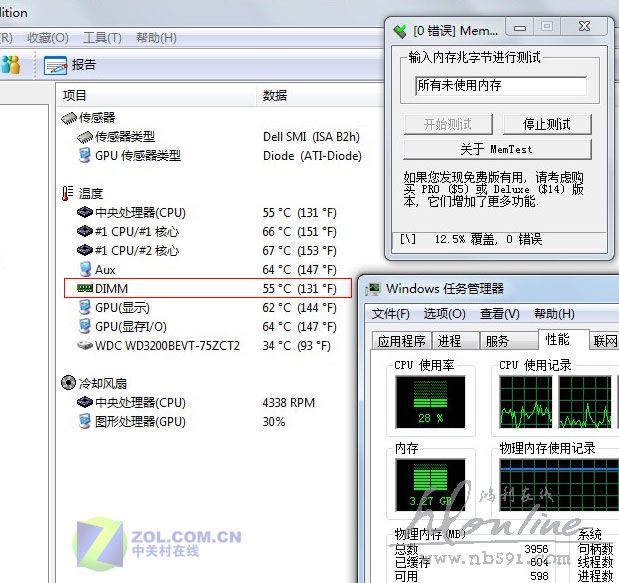Click the Temperature thermometer icon

point(68,193)
